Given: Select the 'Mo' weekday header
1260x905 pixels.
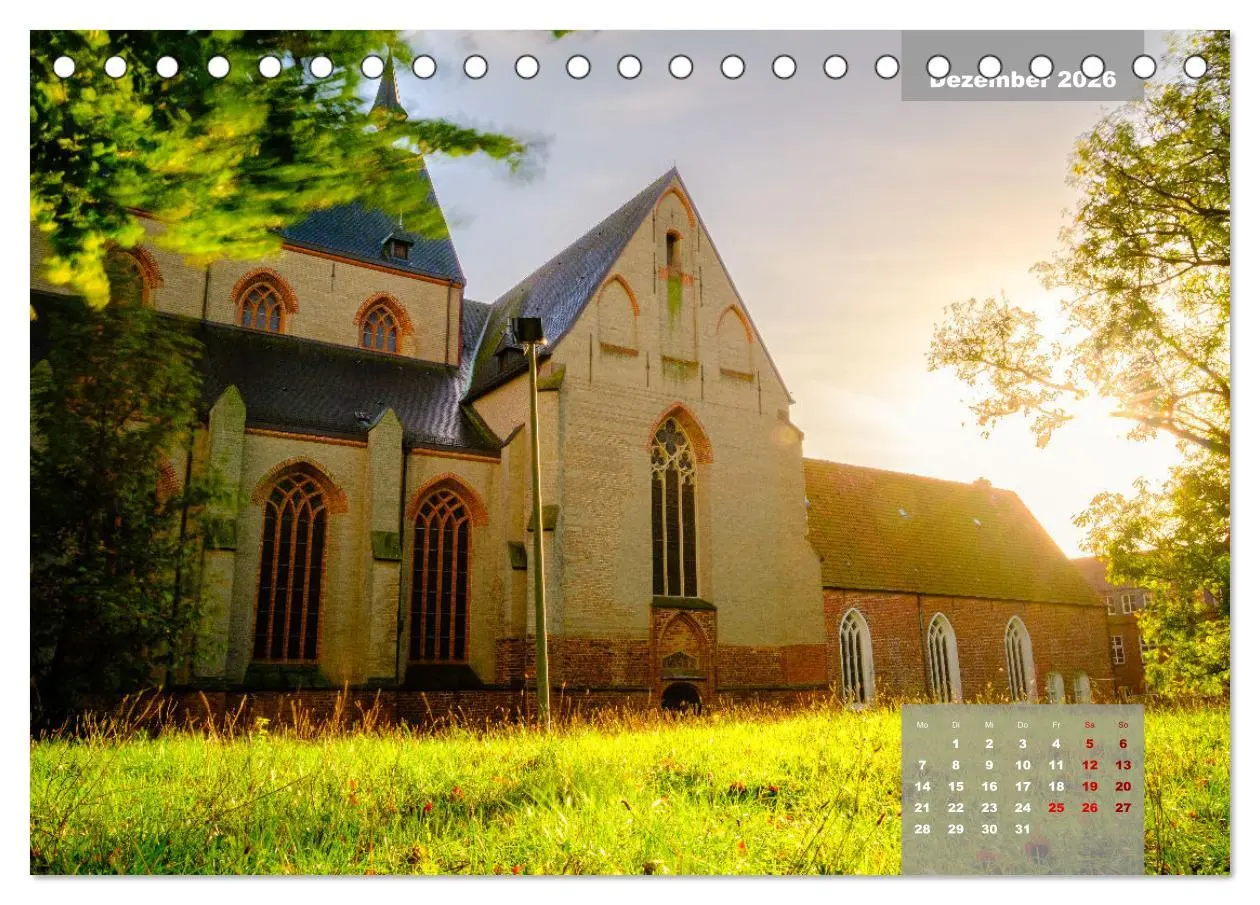Looking at the screenshot, I should [922, 725].
